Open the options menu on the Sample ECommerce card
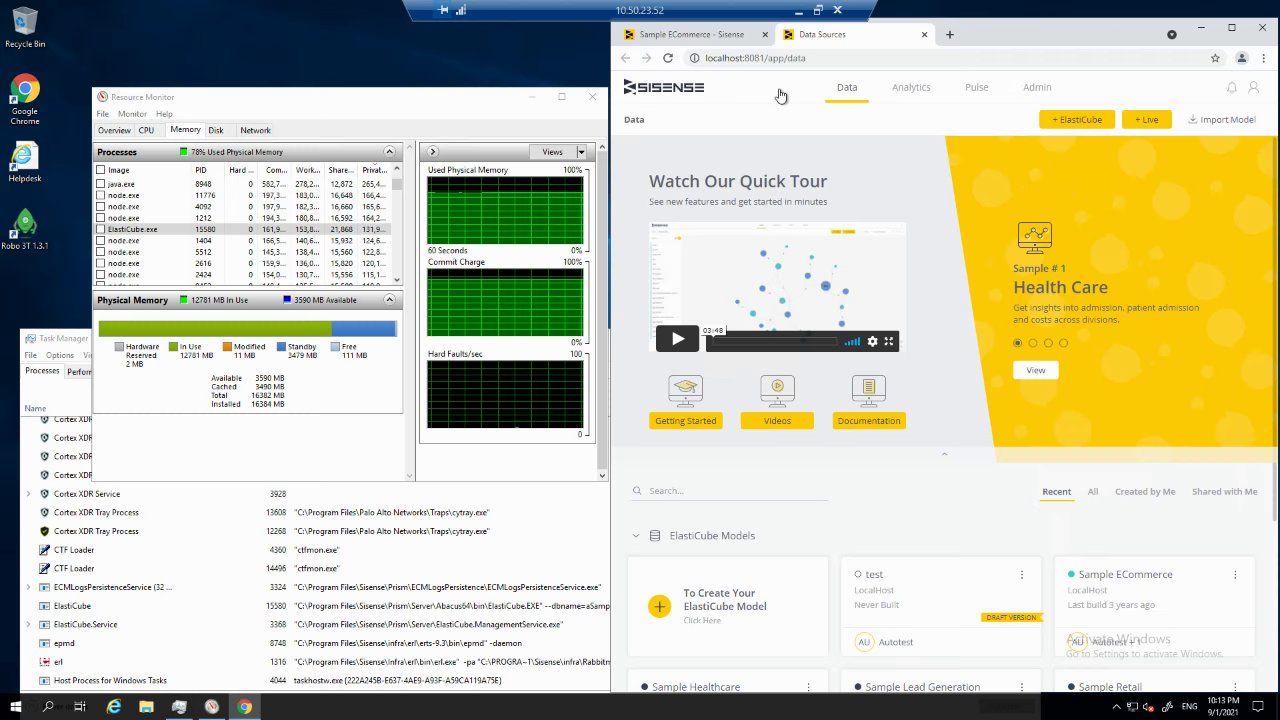Screen dimensions: 1280x720 [x=1235, y=575]
